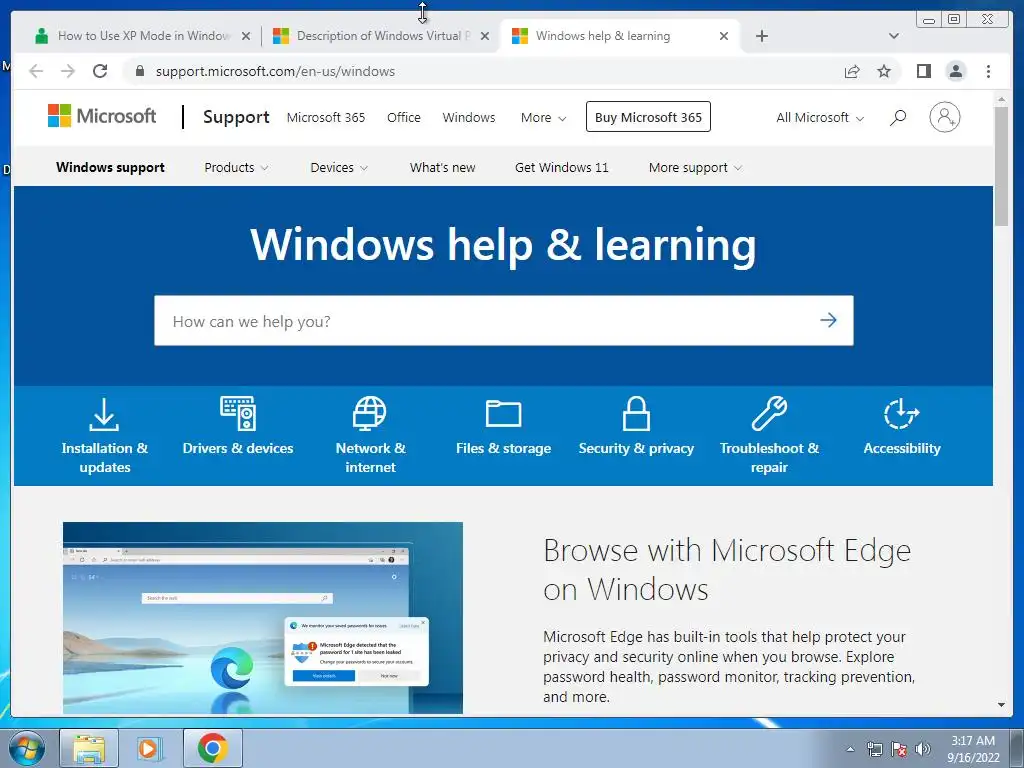This screenshot has height=768, width=1024.
Task: Open the share page icon in address bar
Action: coord(852,71)
